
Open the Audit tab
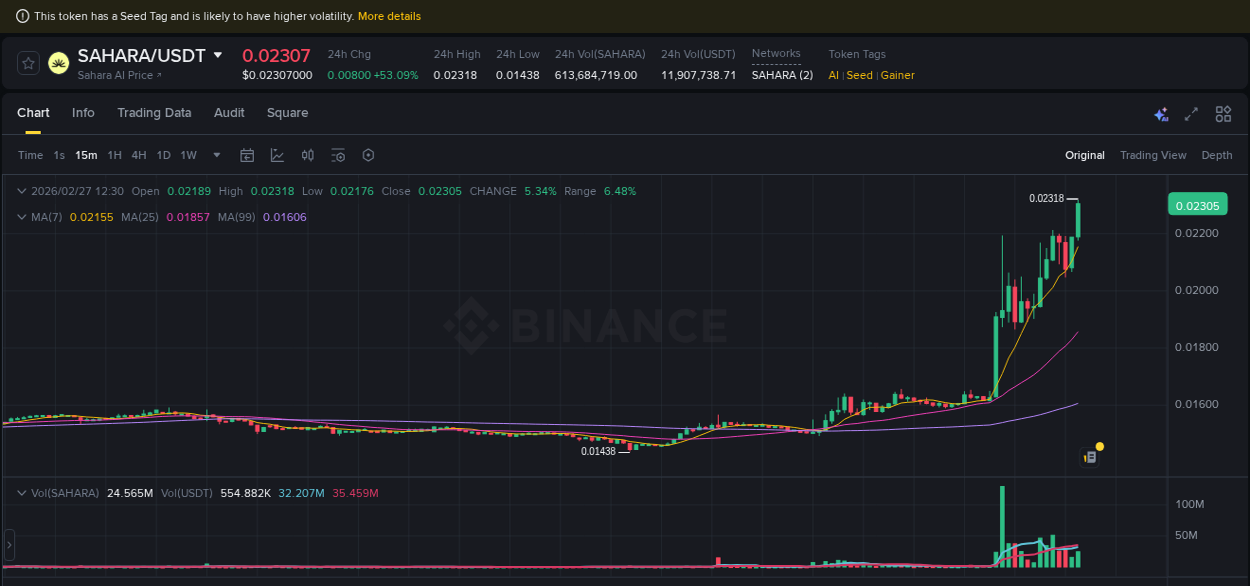(229, 113)
